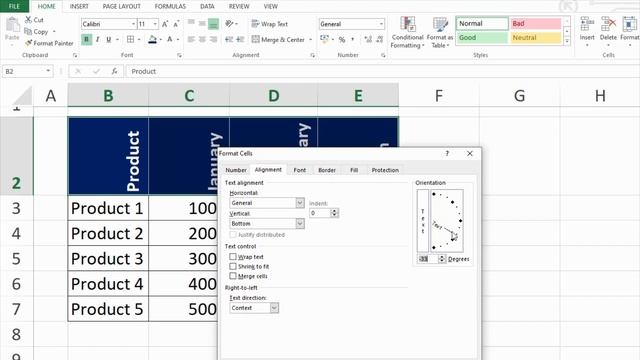Click the Indent spinner arrows
The image size is (640, 360).
[334, 213]
